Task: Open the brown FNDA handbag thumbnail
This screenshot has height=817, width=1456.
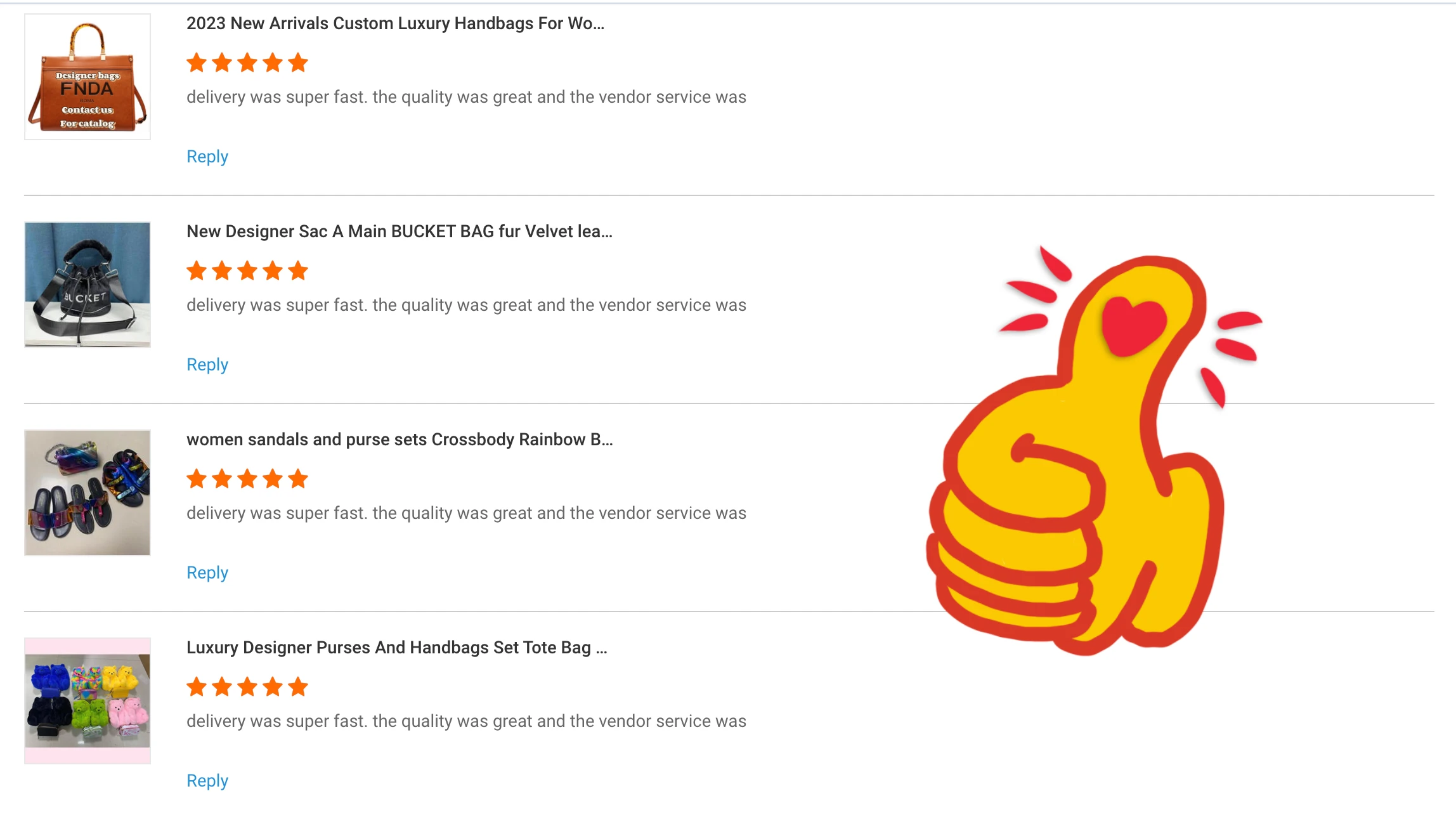Action: point(88,77)
